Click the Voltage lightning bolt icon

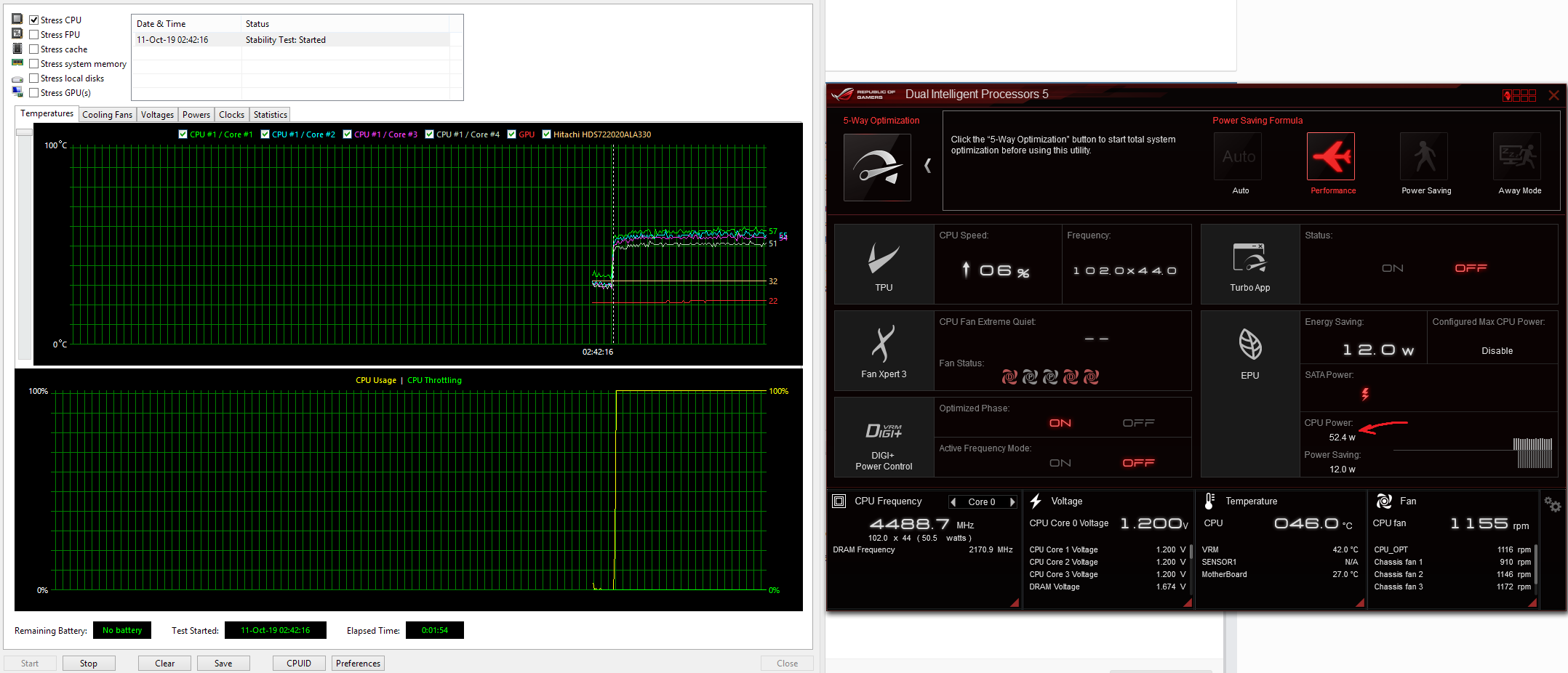[1036, 501]
